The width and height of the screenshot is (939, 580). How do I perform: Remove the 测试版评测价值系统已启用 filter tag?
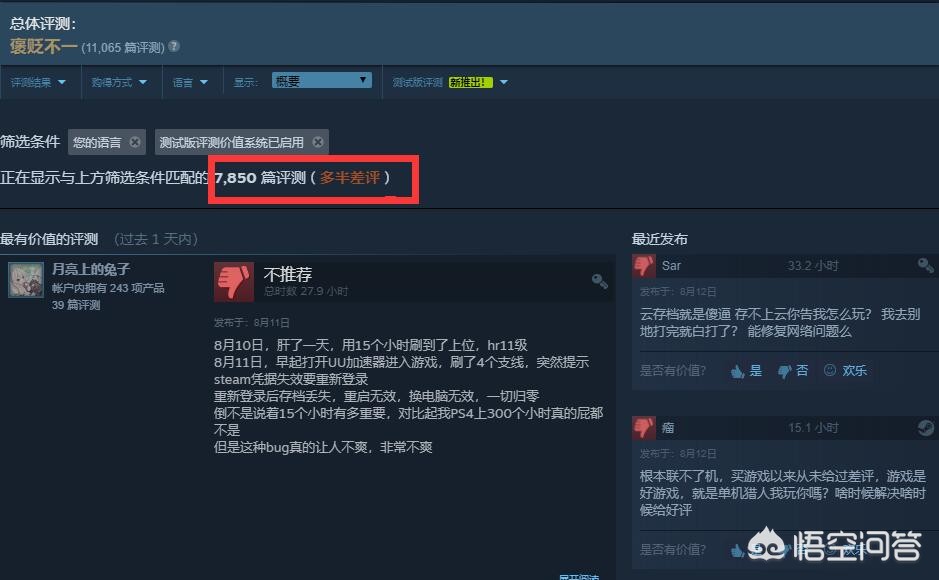(318, 142)
